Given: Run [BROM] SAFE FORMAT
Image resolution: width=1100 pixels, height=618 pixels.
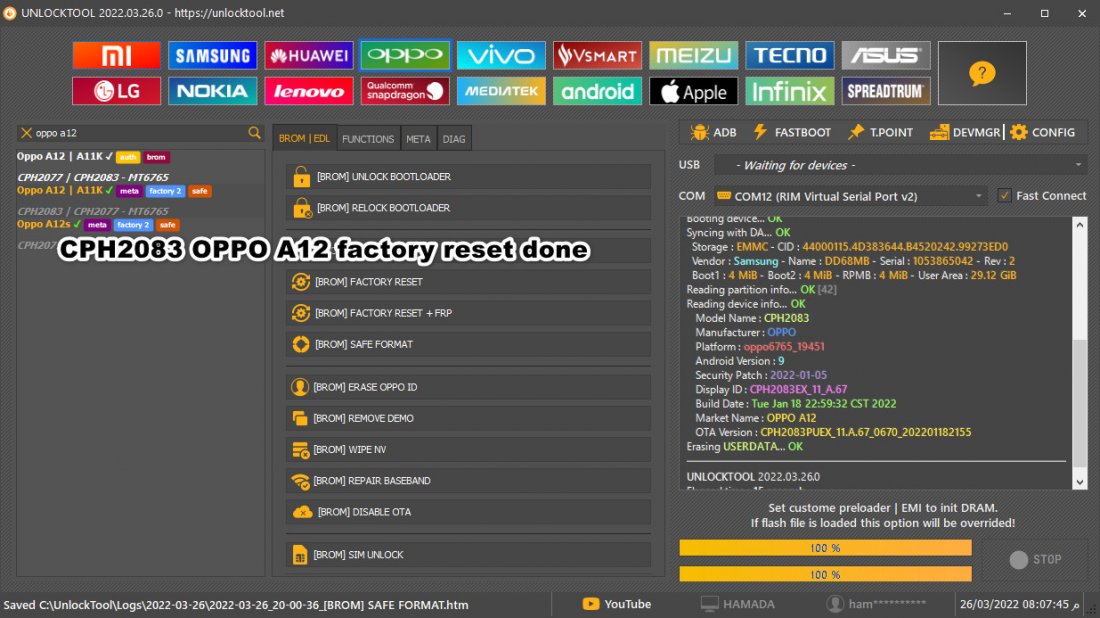Looking at the screenshot, I should point(468,344).
